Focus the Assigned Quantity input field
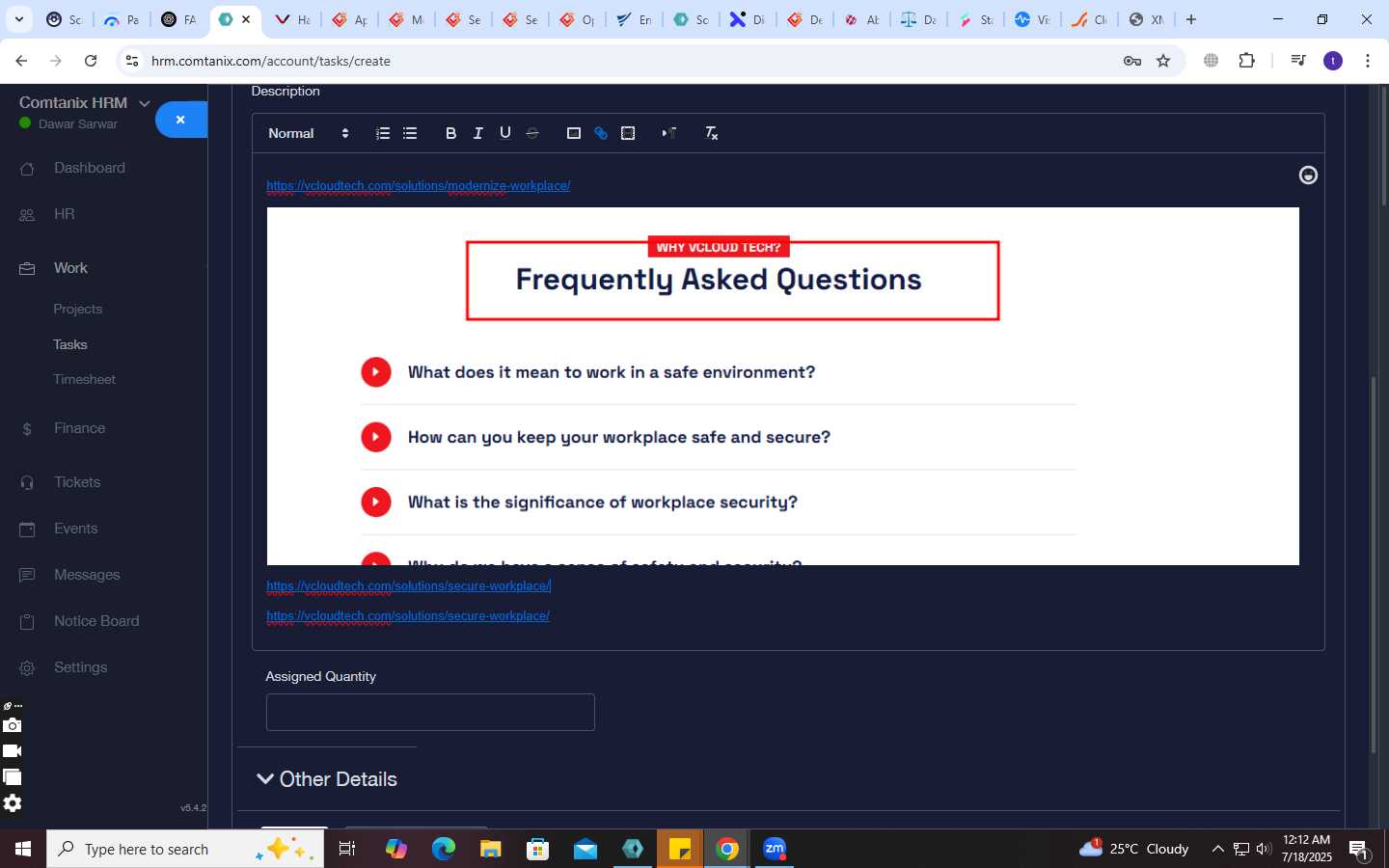The width and height of the screenshot is (1389, 868). click(430, 712)
